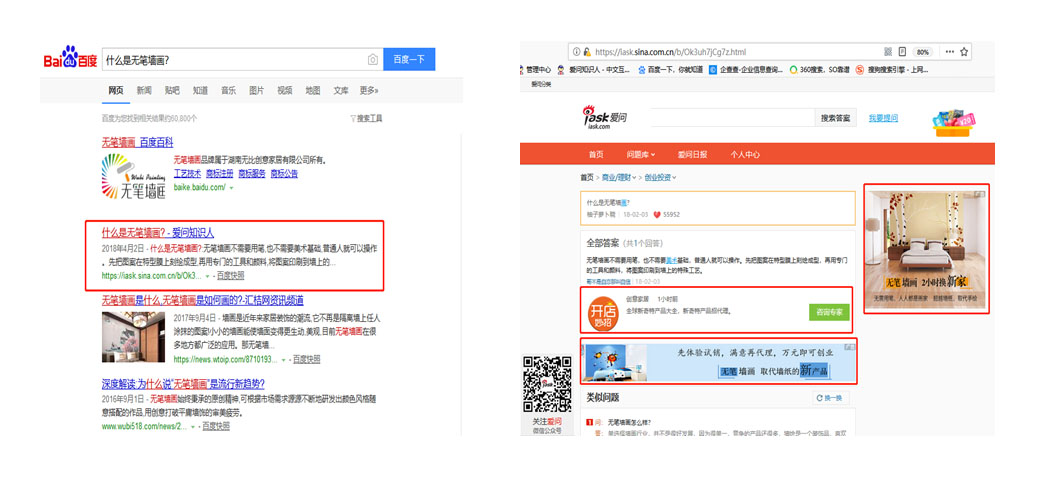This screenshot has width=1044, height=477.
Task: Open the 企查查 bookmark
Action: coord(746,69)
